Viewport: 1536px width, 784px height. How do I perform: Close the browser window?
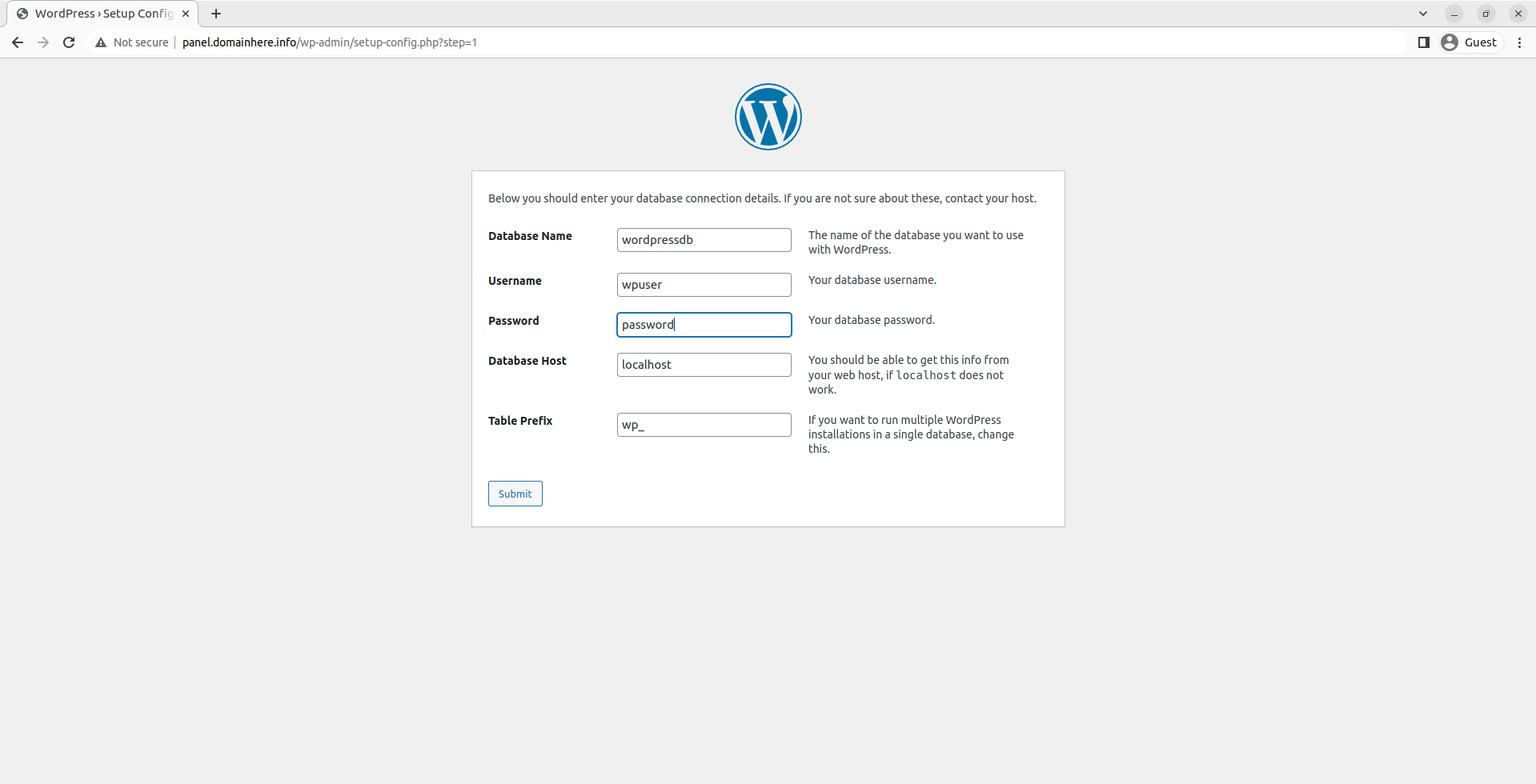1518,14
